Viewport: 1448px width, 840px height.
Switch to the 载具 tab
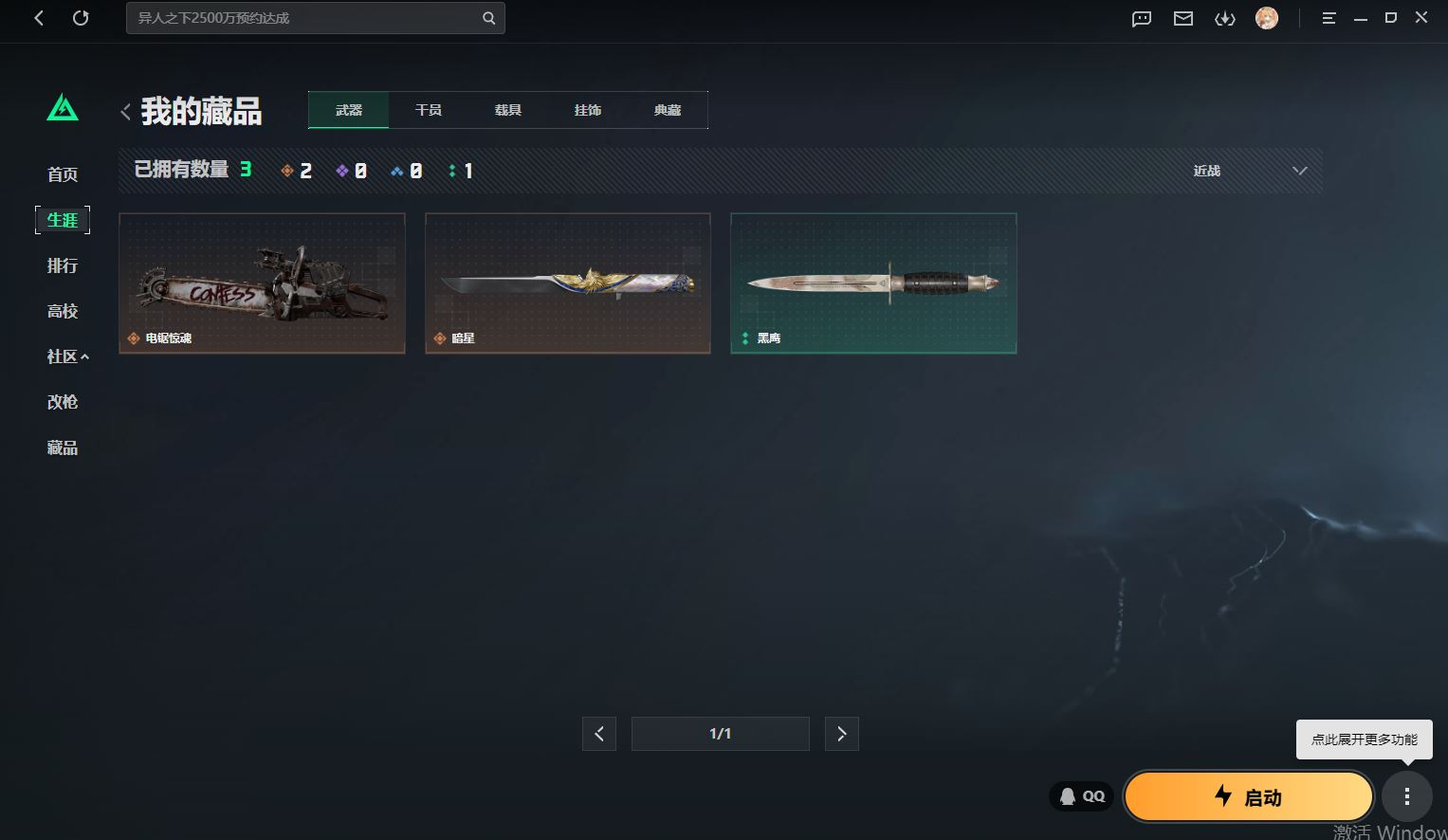pyautogui.click(x=508, y=110)
